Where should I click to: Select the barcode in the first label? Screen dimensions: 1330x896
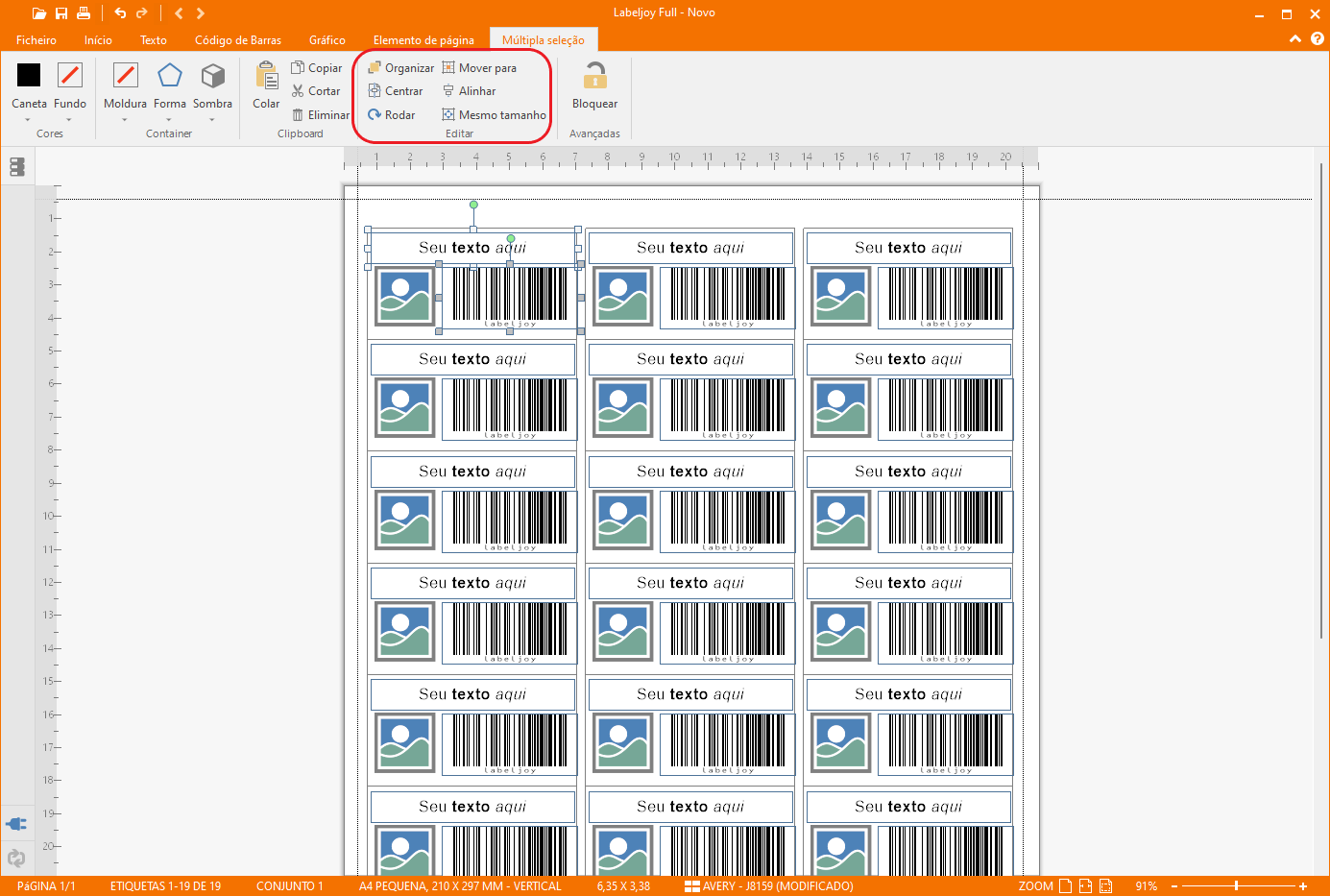[510, 298]
